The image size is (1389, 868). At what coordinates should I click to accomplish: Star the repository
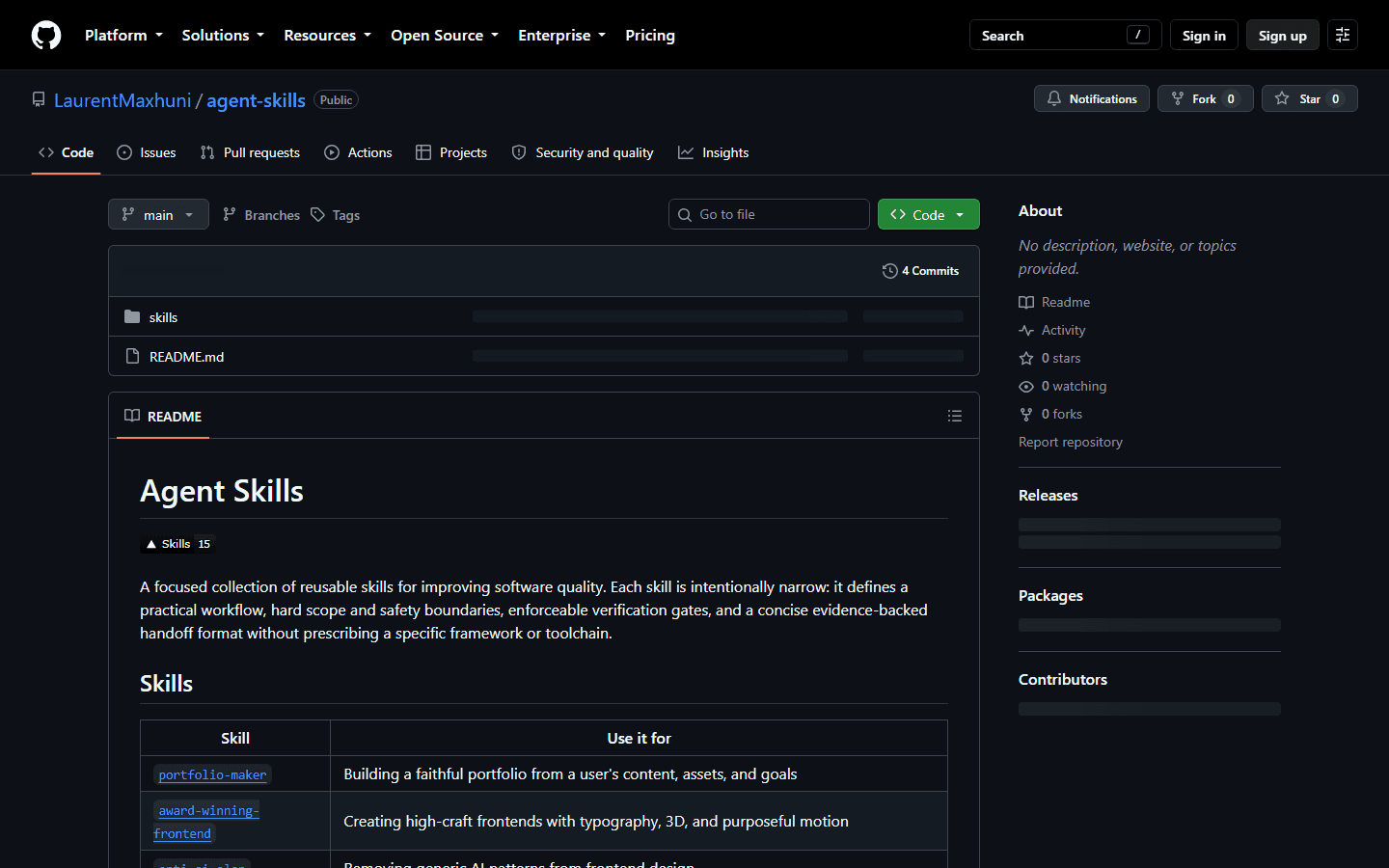click(1309, 98)
